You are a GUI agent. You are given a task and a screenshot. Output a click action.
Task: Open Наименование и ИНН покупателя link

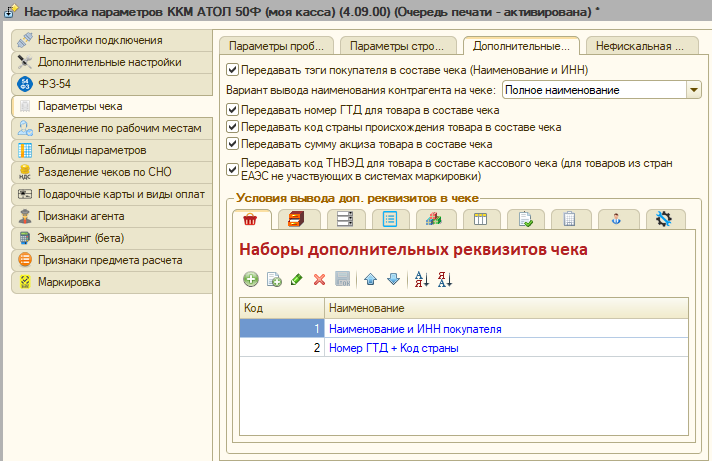point(415,329)
